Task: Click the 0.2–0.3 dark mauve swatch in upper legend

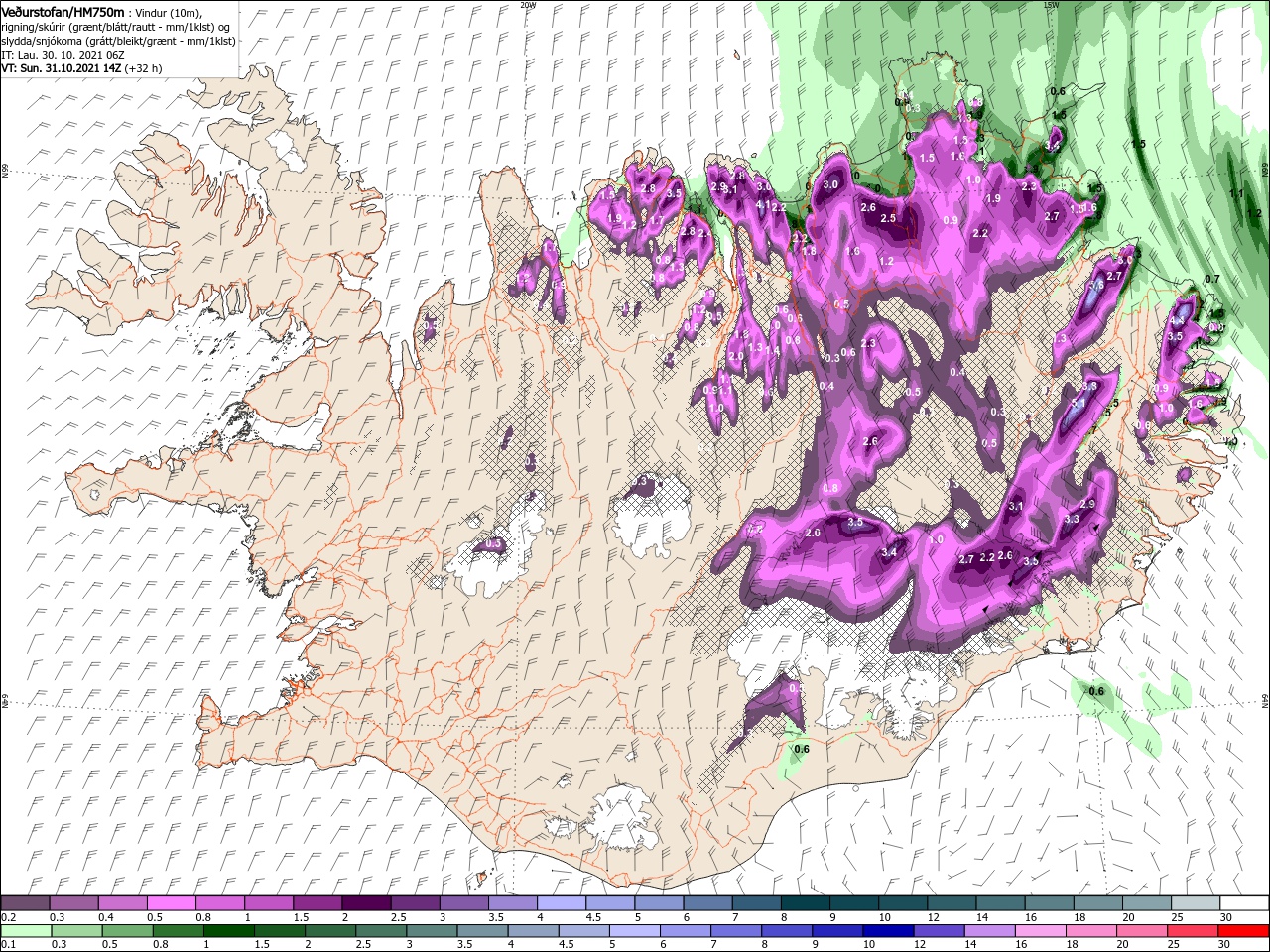Action: [x=25, y=903]
